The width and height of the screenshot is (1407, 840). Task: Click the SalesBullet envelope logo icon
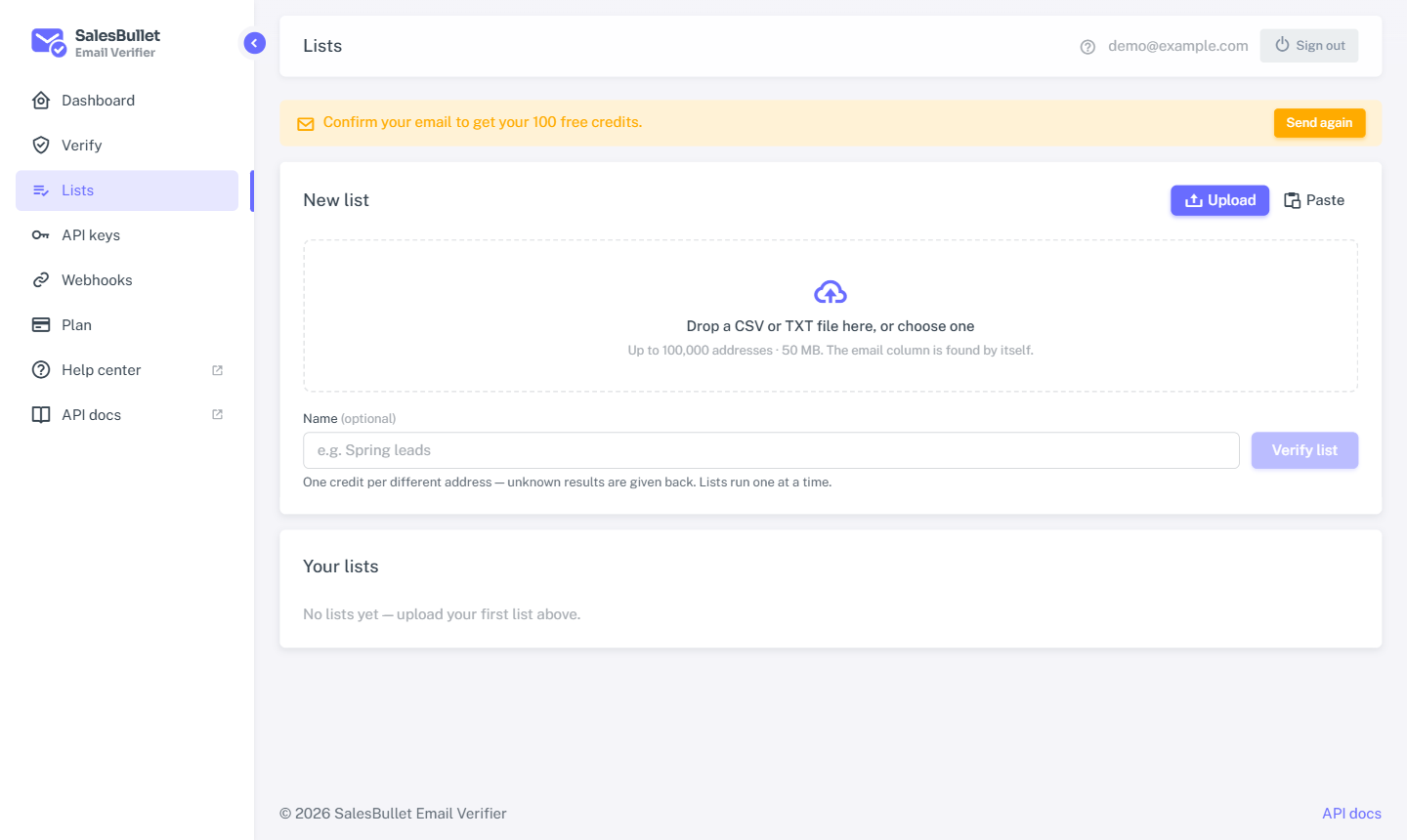[49, 43]
